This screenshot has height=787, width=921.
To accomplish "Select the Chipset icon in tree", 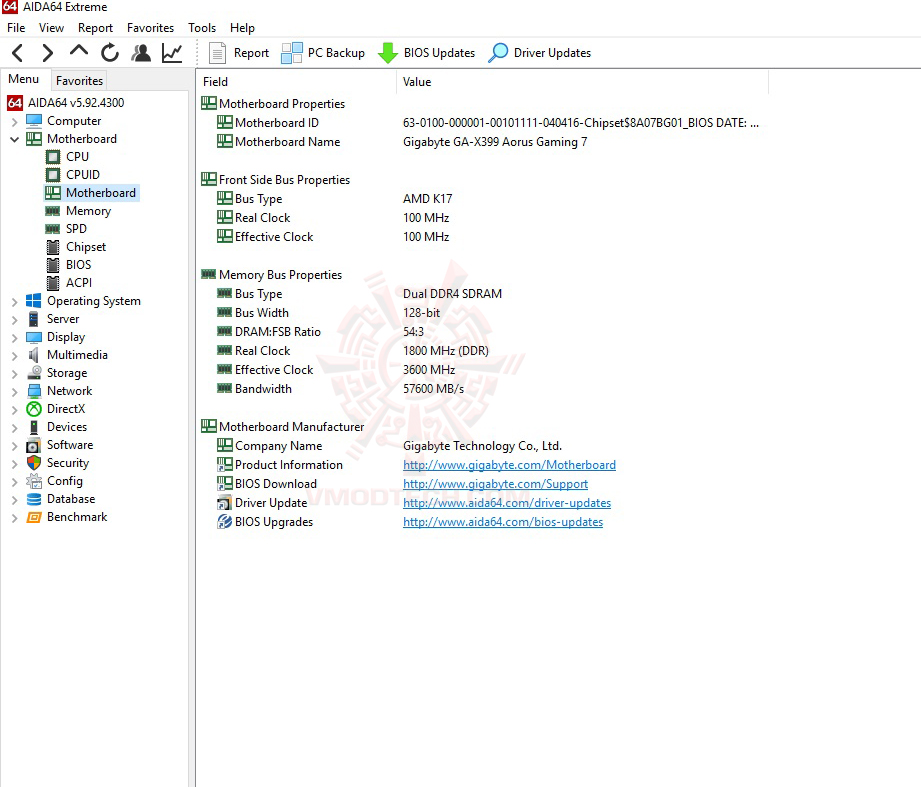I will 53,247.
